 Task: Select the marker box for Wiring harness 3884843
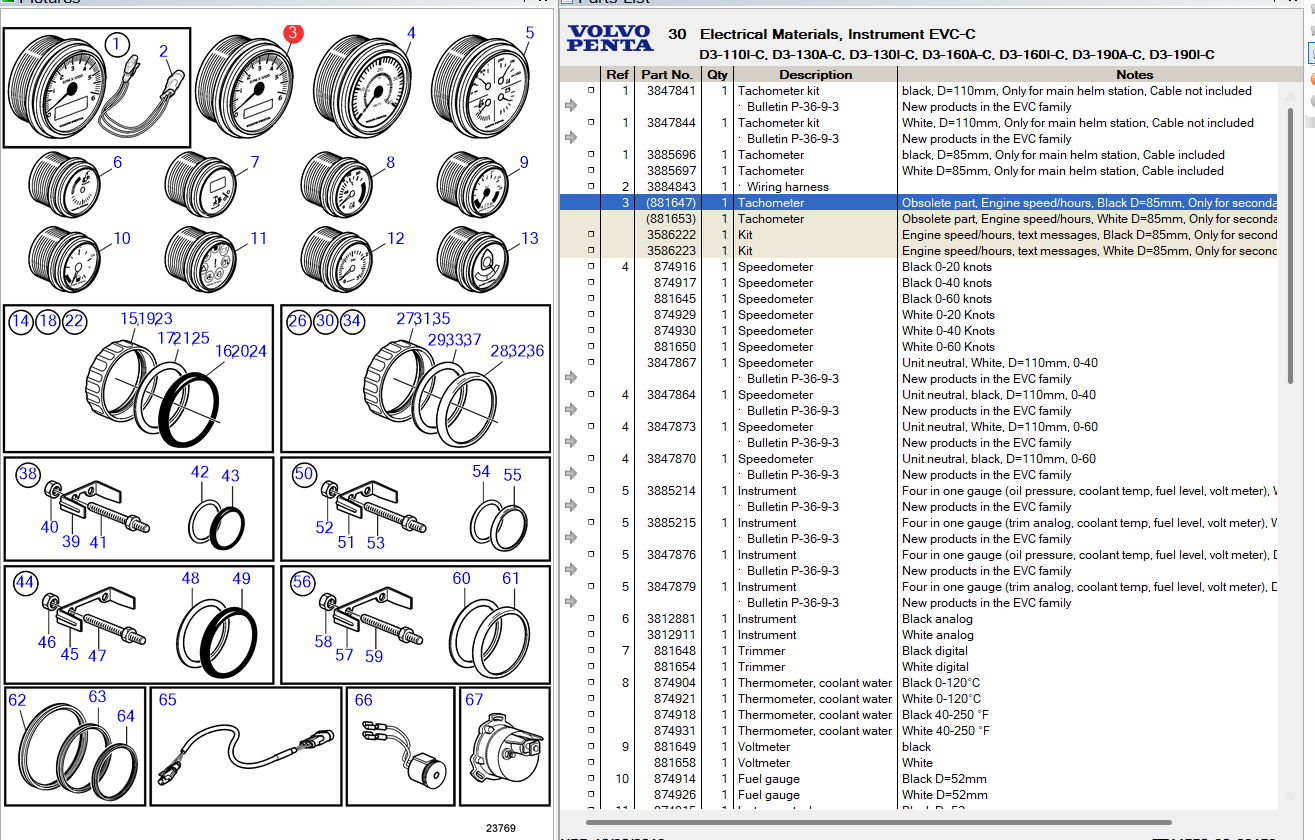point(591,186)
